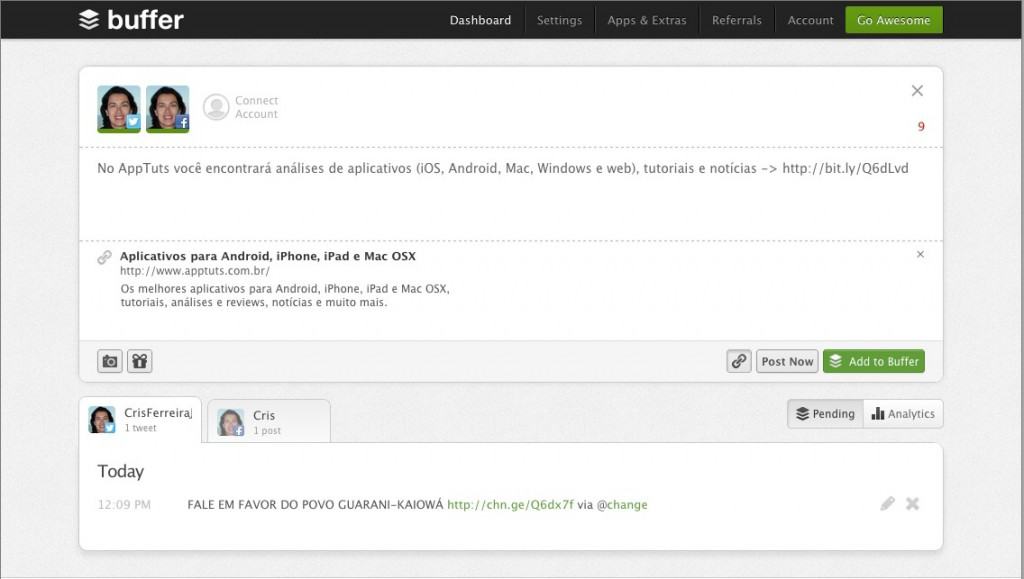1024x579 pixels.
Task: Click the Go Awesome button
Action: click(x=893, y=20)
